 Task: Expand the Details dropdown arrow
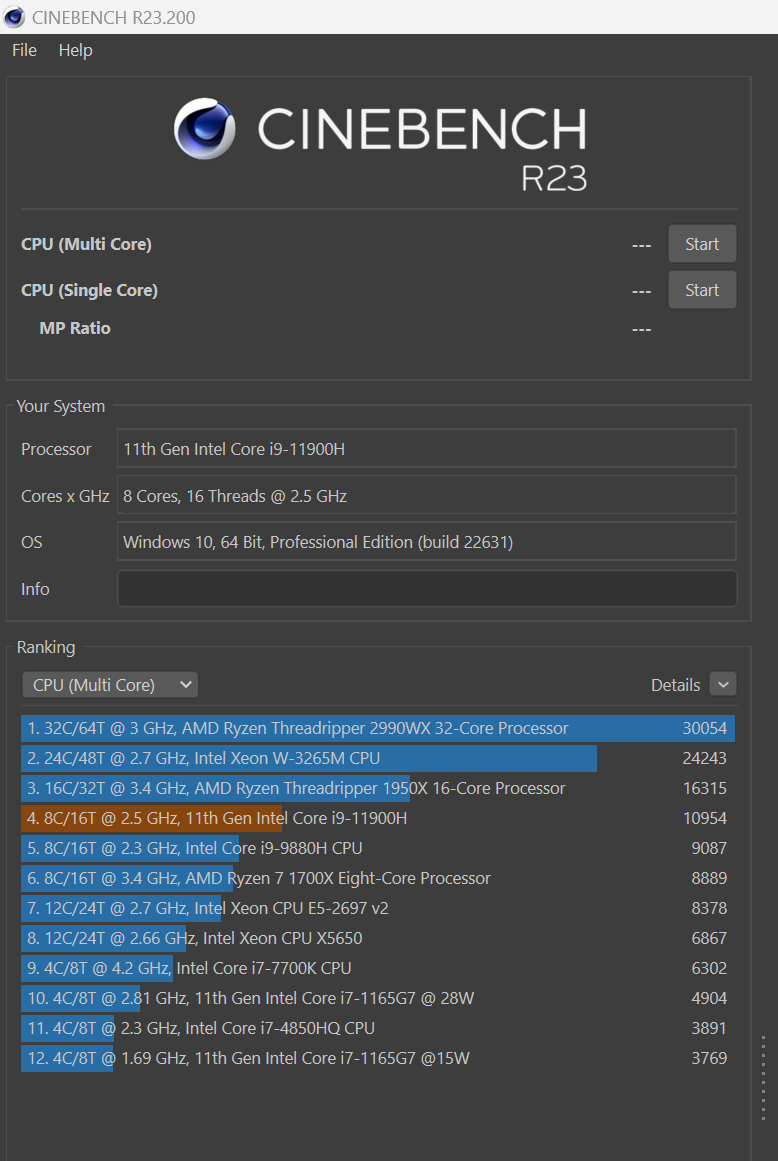click(723, 684)
